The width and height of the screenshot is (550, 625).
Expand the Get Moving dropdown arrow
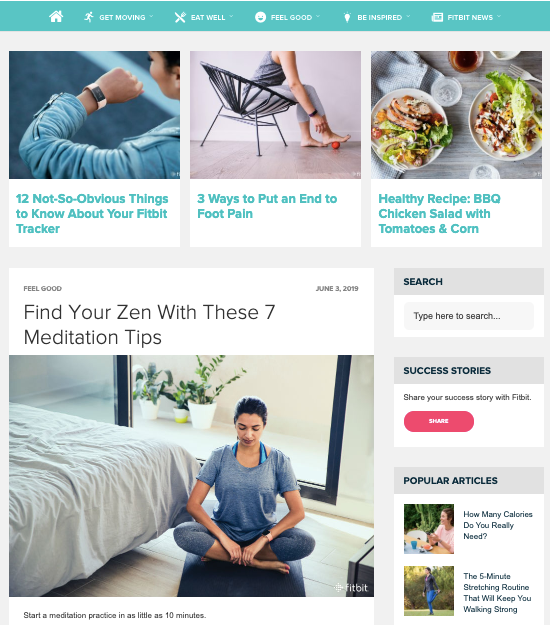151,17
